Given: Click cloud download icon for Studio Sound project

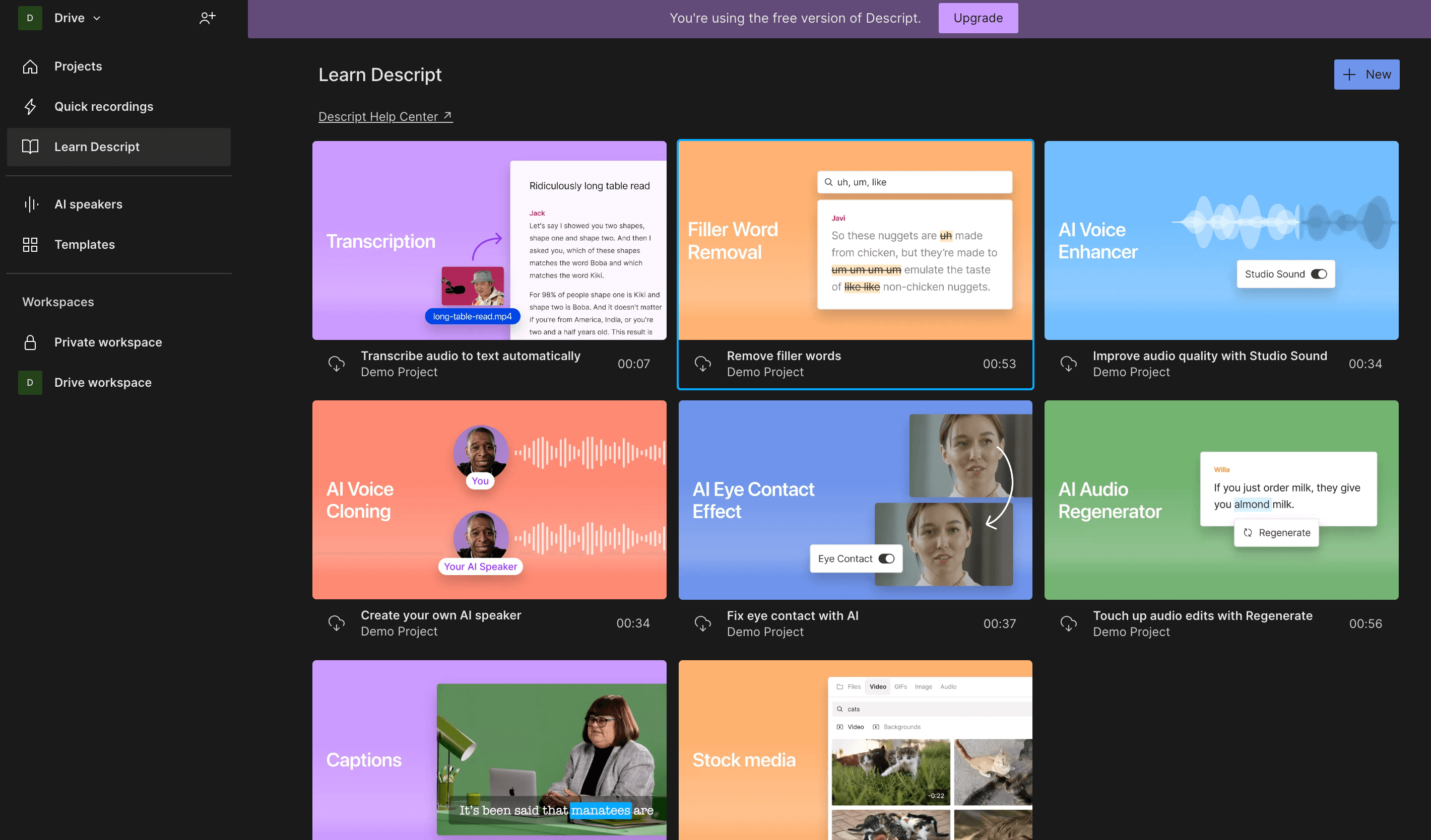Looking at the screenshot, I should click(x=1068, y=364).
